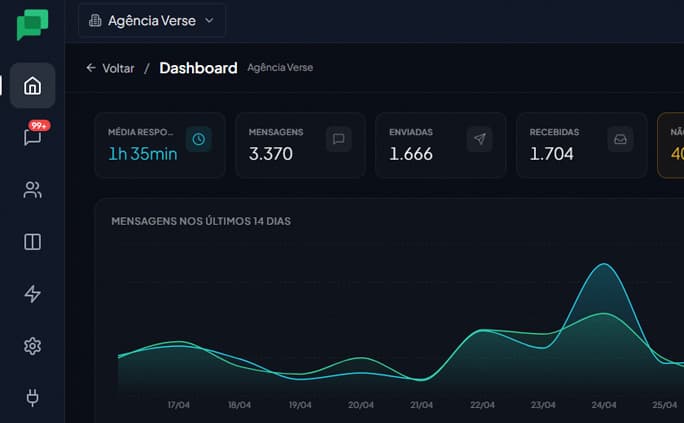Go back using the Voltar link
Screen dimensions: 684x423
click(110, 68)
